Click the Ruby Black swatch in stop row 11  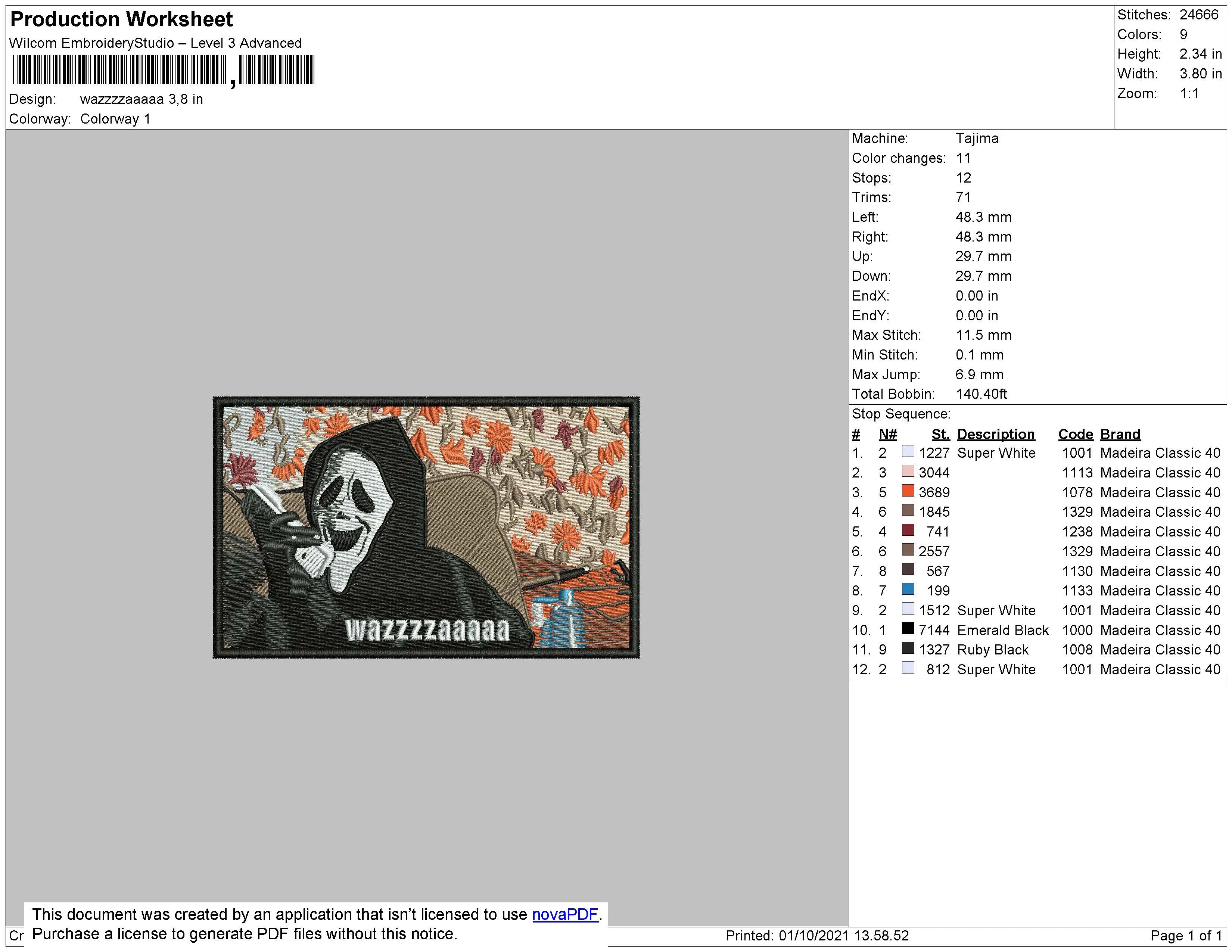pyautogui.click(x=908, y=648)
